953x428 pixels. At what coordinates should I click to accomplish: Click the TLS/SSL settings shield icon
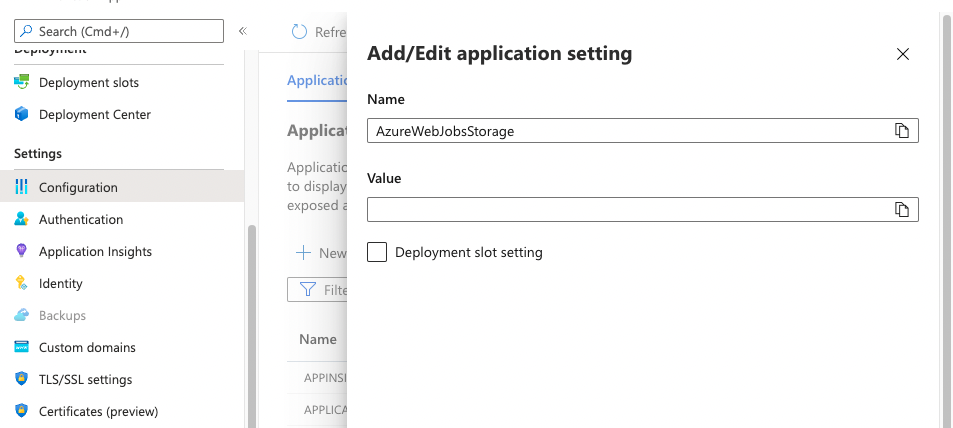pos(21,379)
